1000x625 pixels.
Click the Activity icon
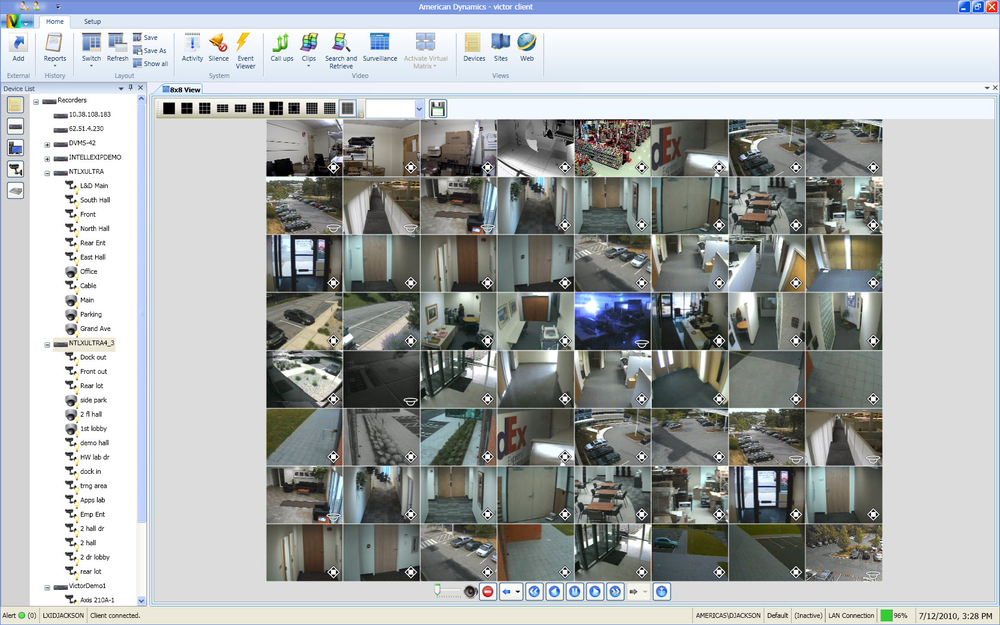point(192,47)
